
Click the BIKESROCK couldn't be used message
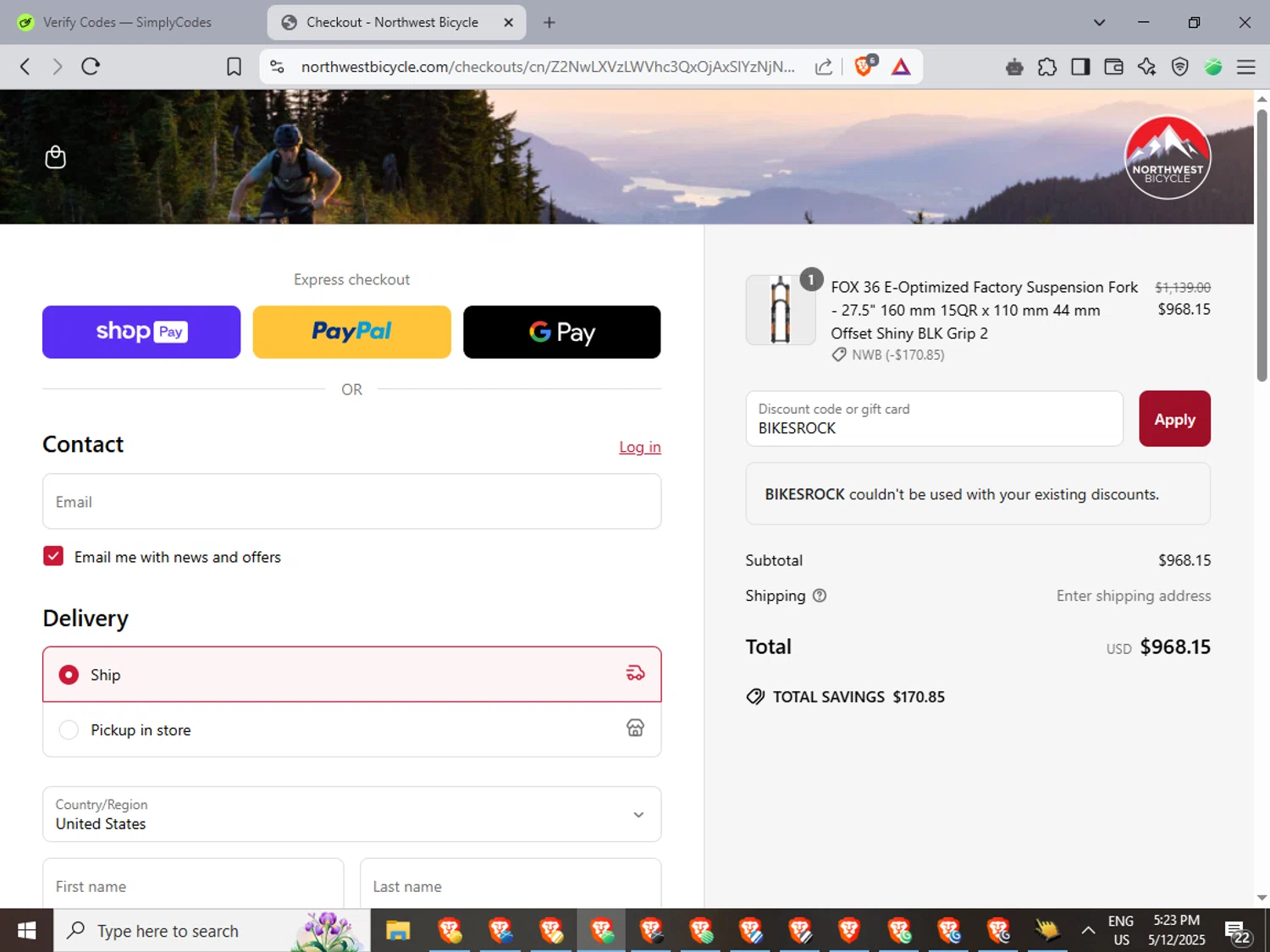pyautogui.click(x=978, y=494)
